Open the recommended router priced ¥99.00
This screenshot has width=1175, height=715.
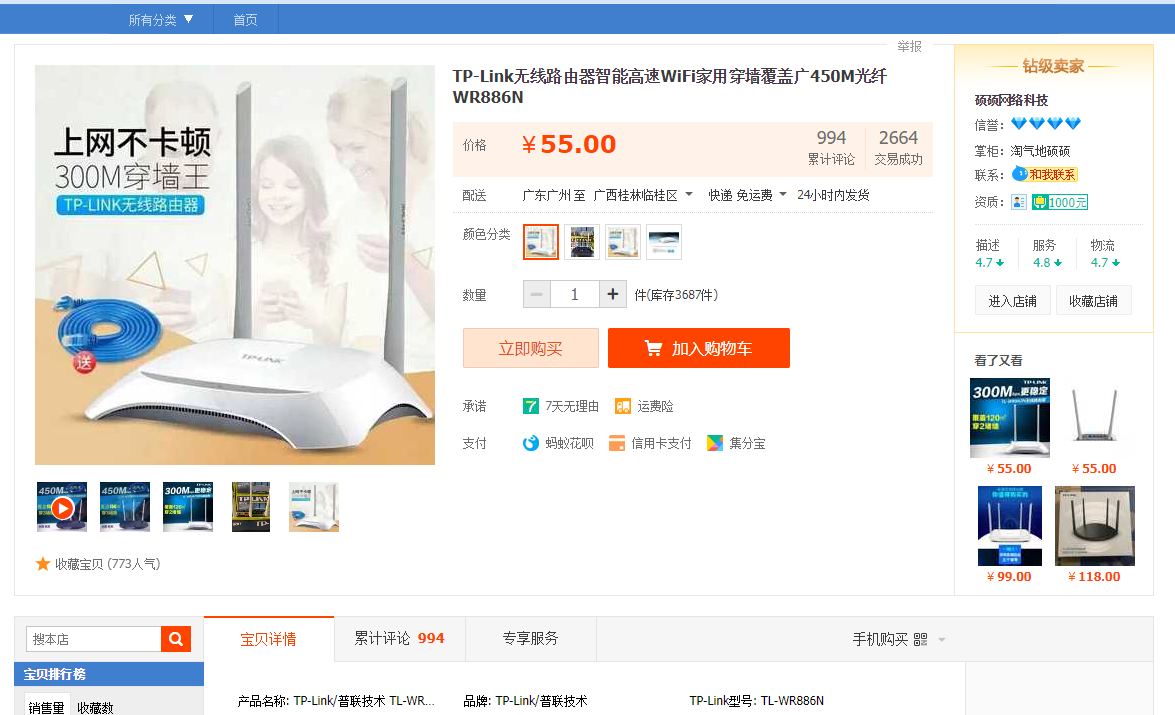tap(1009, 526)
